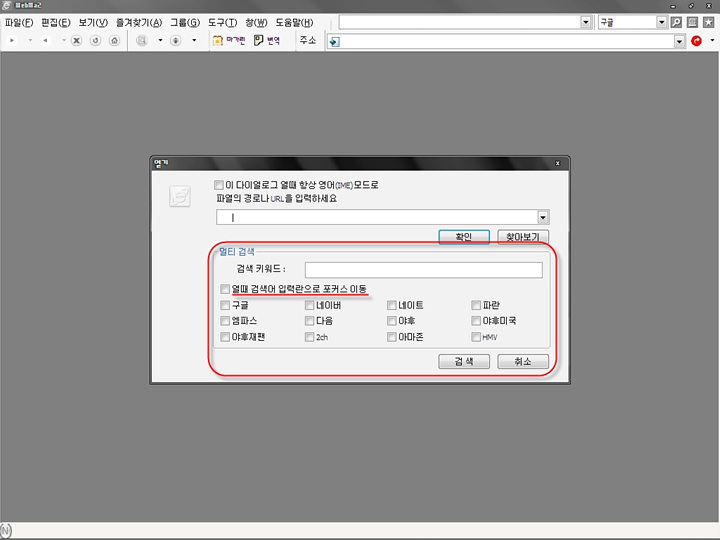Screen dimensions: 720x540
Task: Click the 검색 키워드 input field
Action: point(423,269)
